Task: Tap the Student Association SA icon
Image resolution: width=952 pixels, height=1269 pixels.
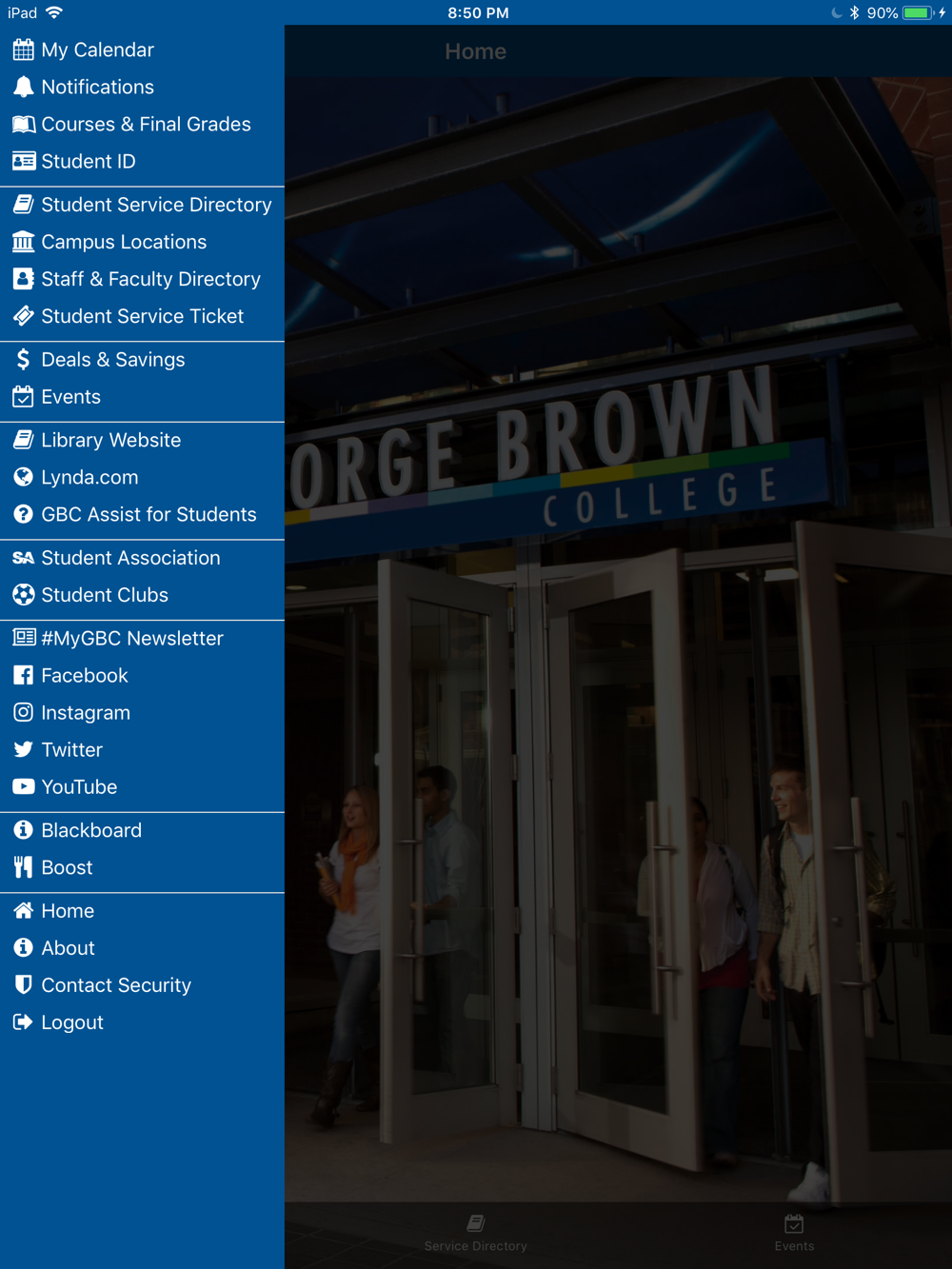Action: (24, 558)
